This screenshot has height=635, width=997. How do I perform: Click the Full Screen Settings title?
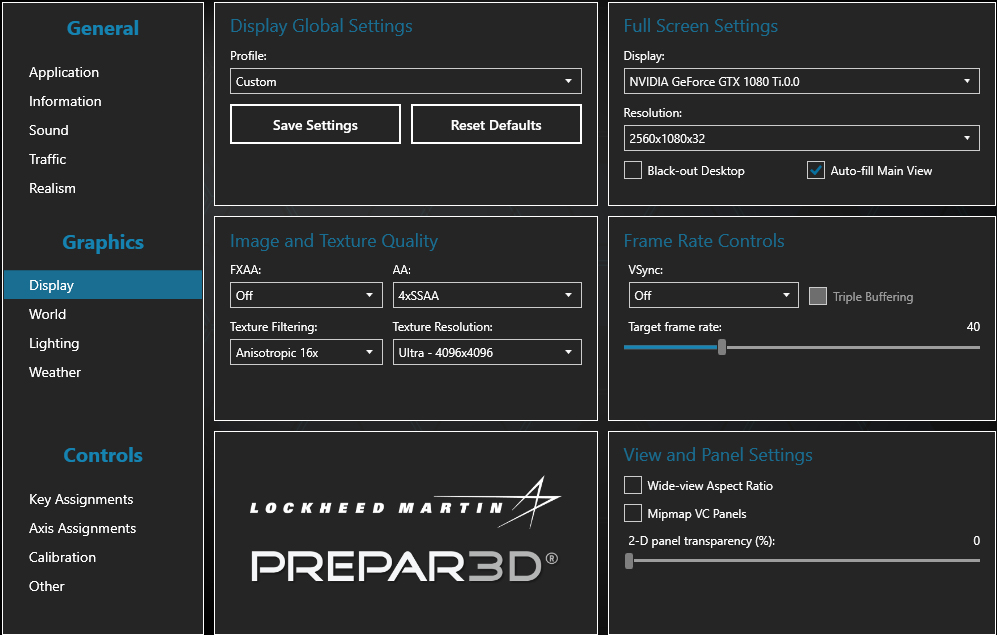(701, 26)
